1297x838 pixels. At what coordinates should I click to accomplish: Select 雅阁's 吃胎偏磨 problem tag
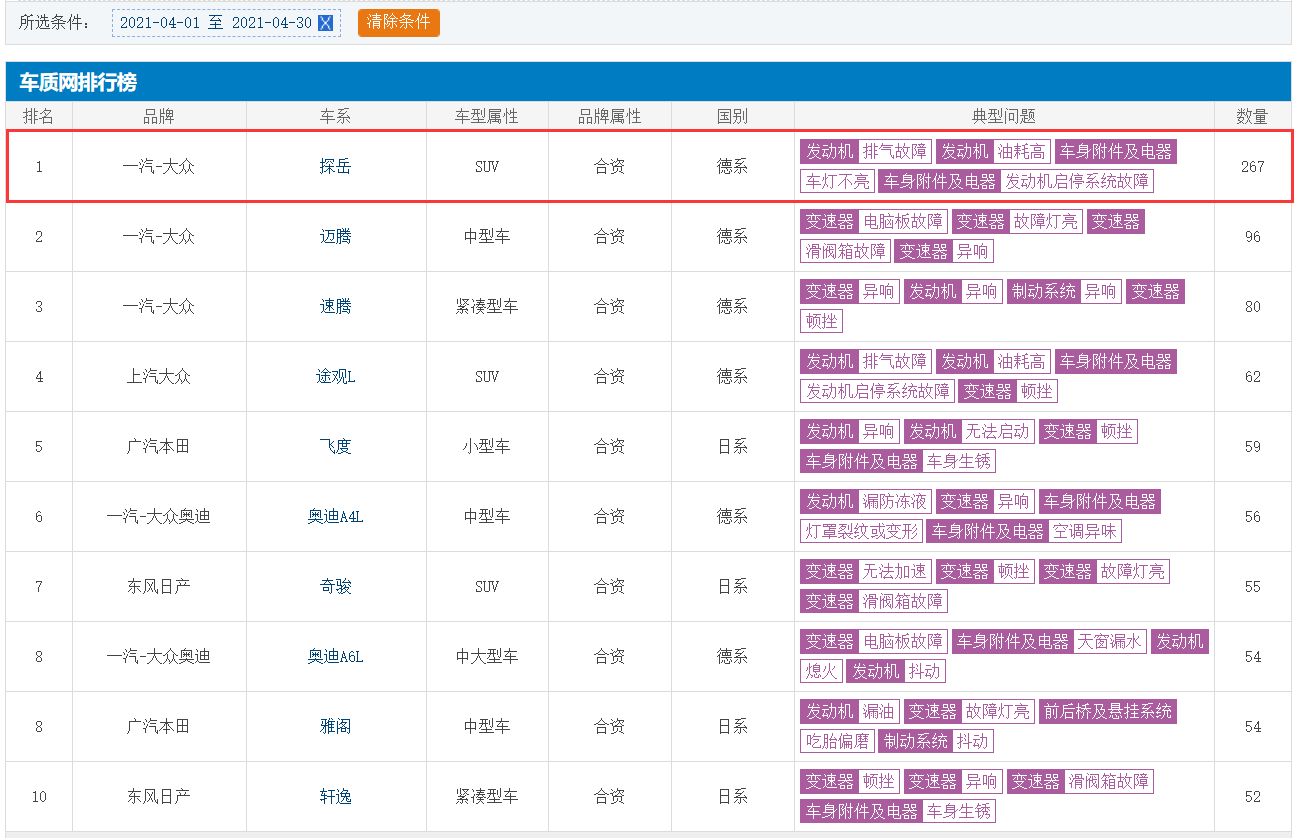837,741
